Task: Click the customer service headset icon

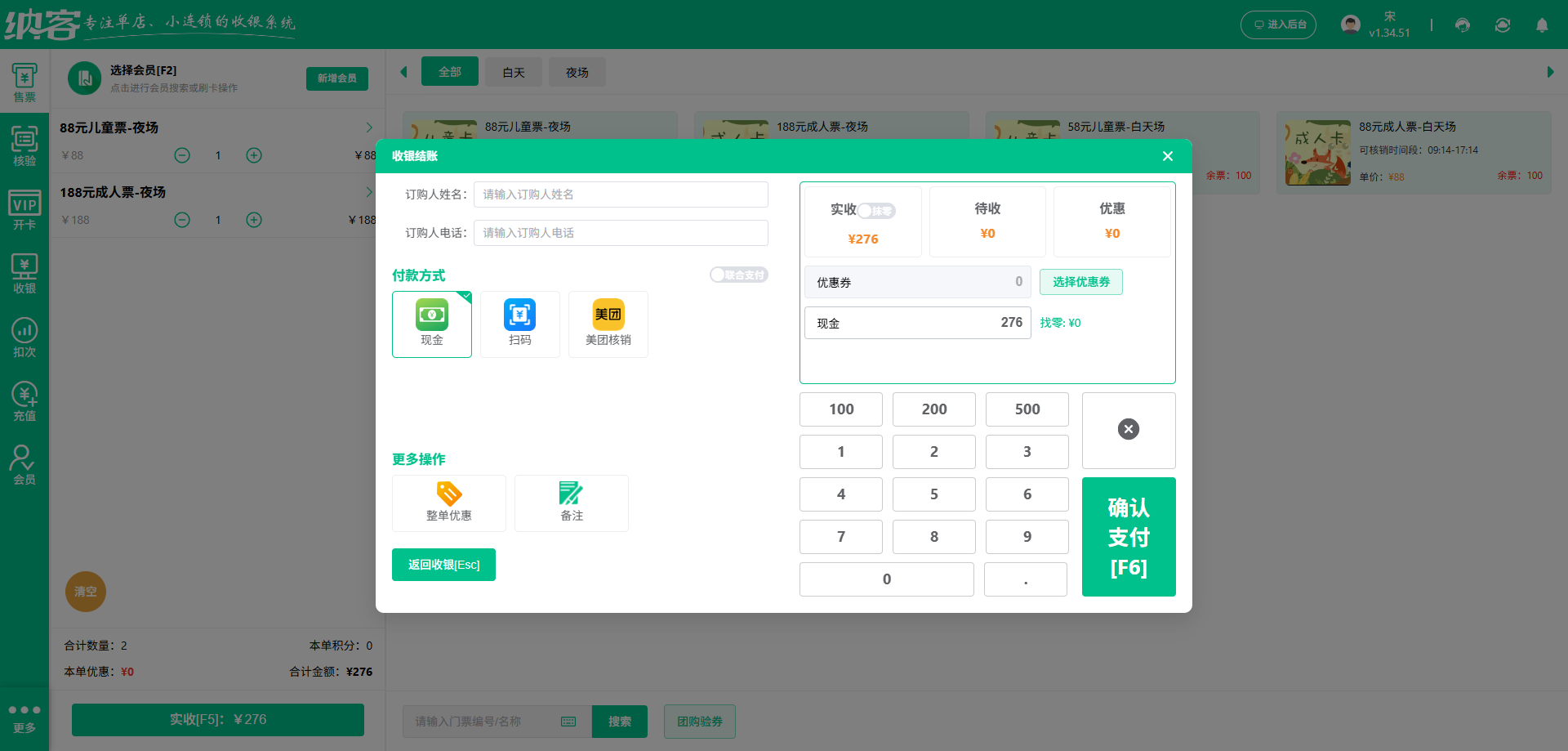Action: coord(1463,25)
